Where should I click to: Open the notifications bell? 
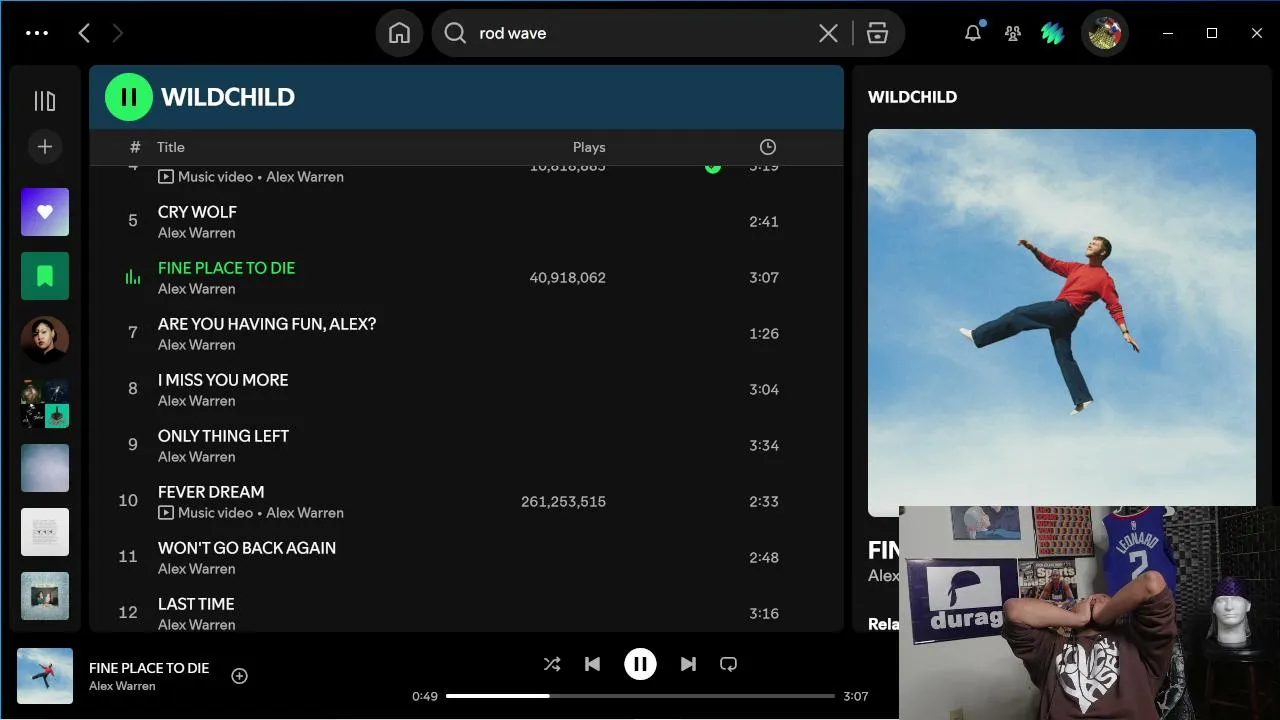point(973,33)
